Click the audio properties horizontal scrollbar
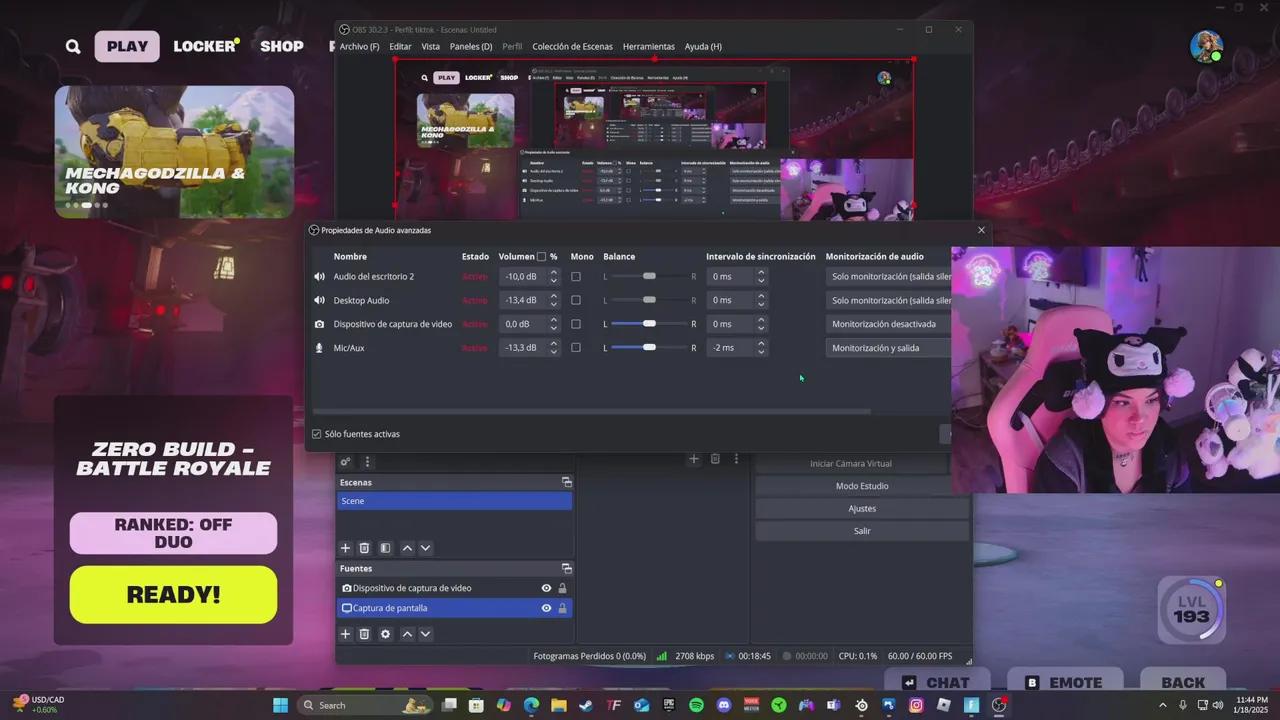 click(591, 411)
